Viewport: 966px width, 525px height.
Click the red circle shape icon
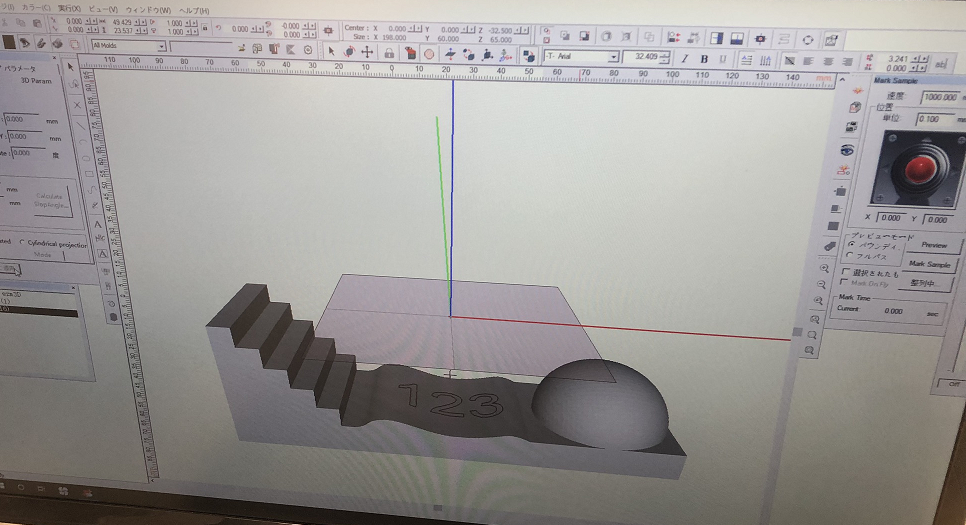pos(429,54)
